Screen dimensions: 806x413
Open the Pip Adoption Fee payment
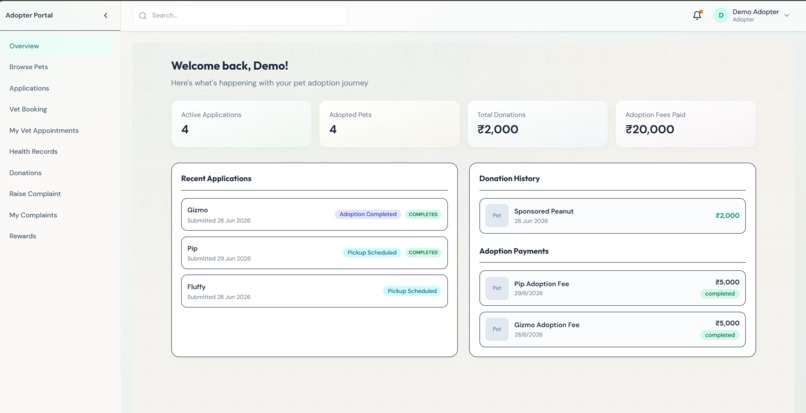(x=613, y=288)
